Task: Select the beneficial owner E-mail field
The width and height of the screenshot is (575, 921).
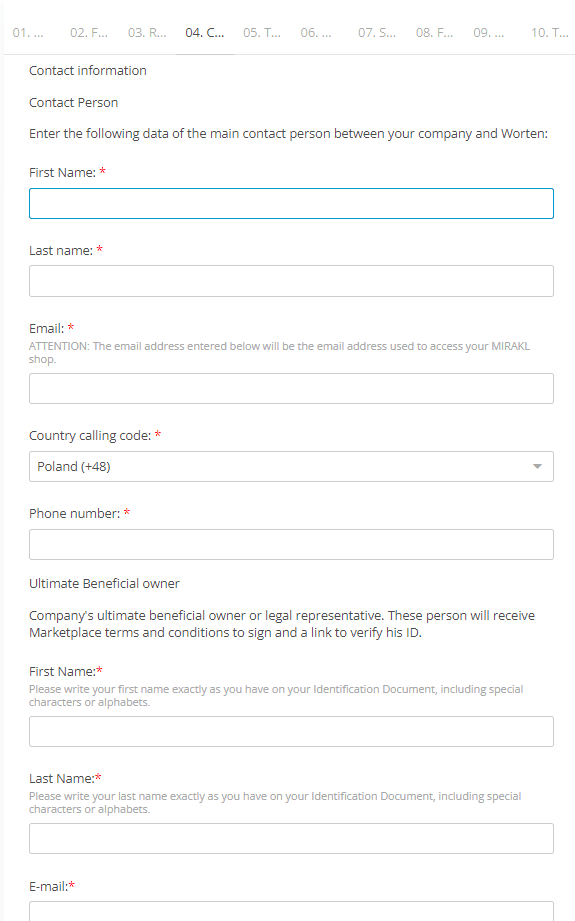Action: pyautogui.click(x=291, y=911)
